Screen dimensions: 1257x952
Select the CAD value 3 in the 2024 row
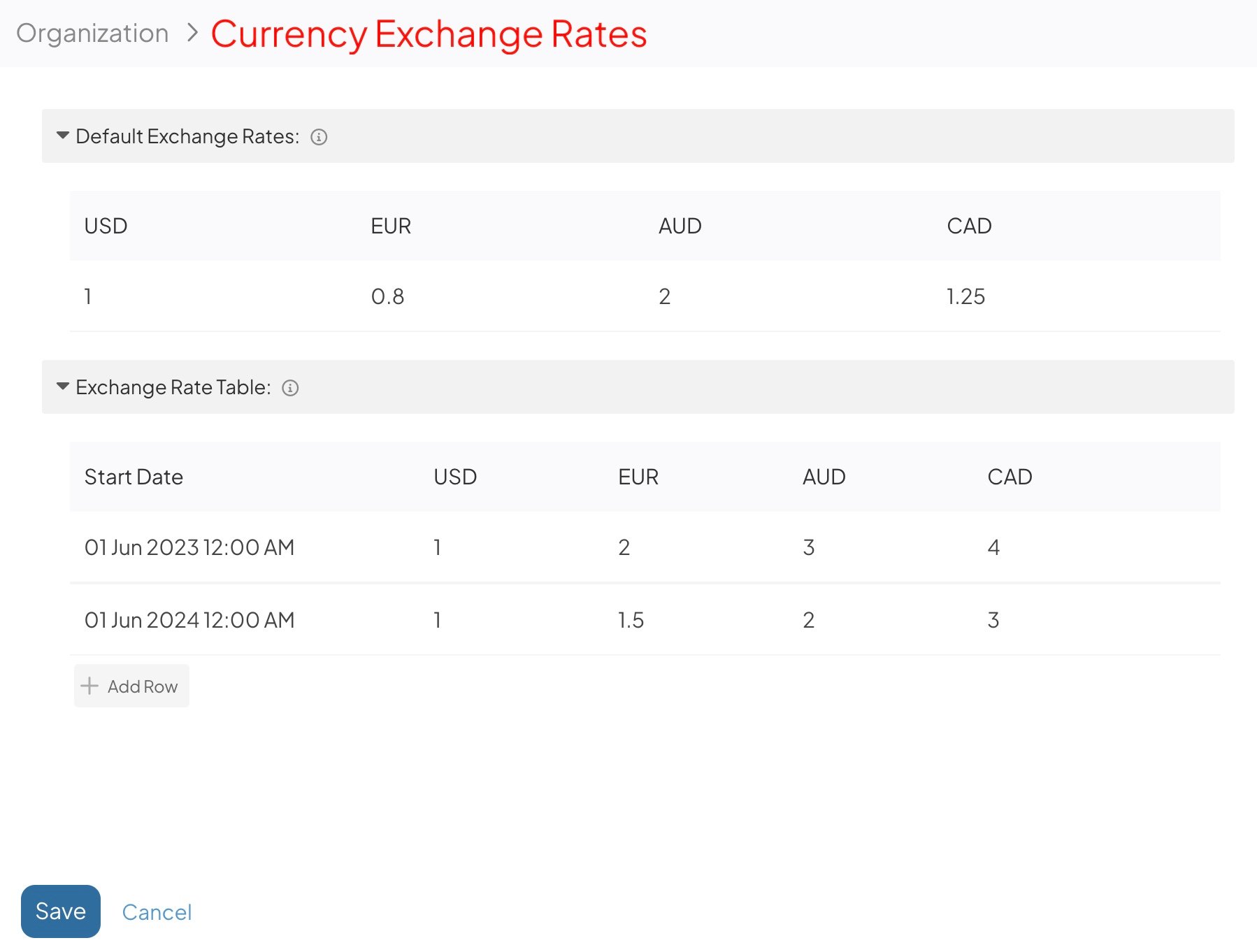[993, 619]
